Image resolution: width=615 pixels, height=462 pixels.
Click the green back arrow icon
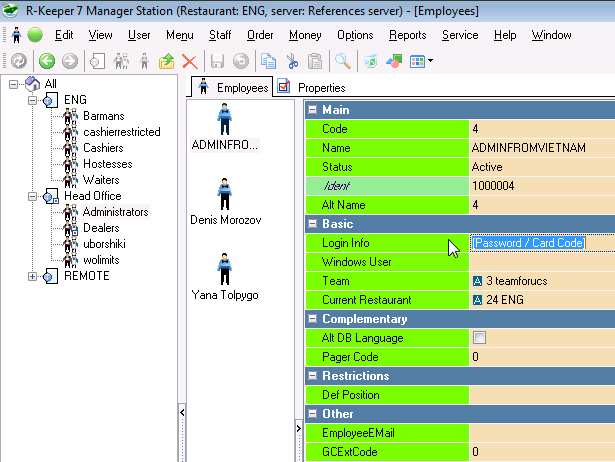pyautogui.click(x=47, y=61)
